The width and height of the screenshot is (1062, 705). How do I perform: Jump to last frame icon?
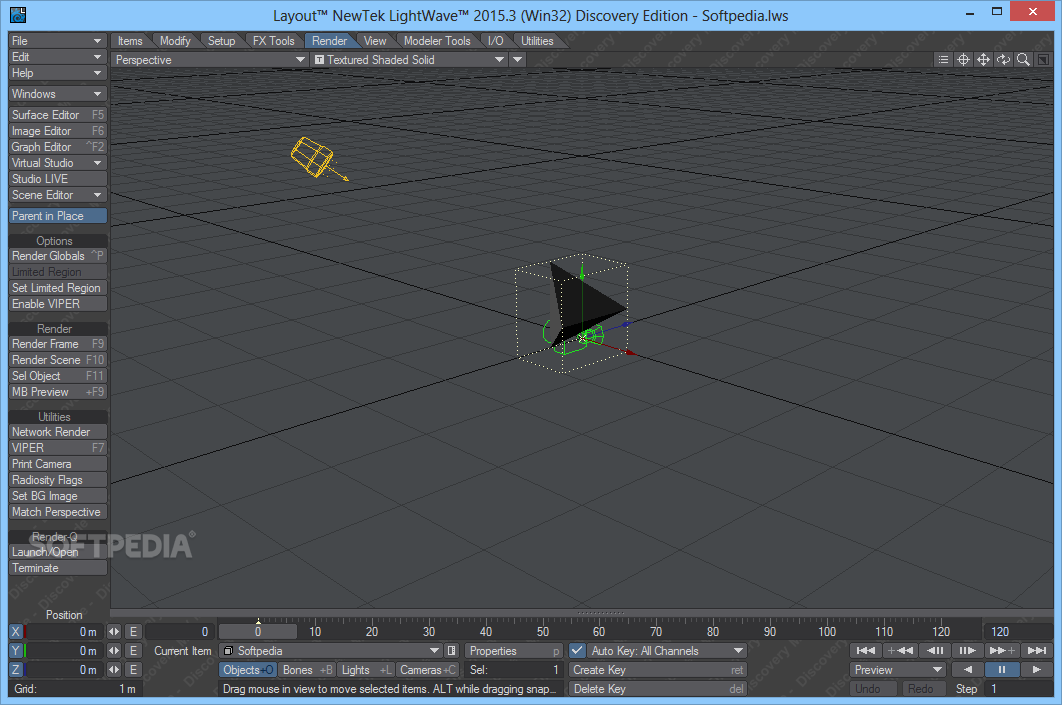[1037, 650]
